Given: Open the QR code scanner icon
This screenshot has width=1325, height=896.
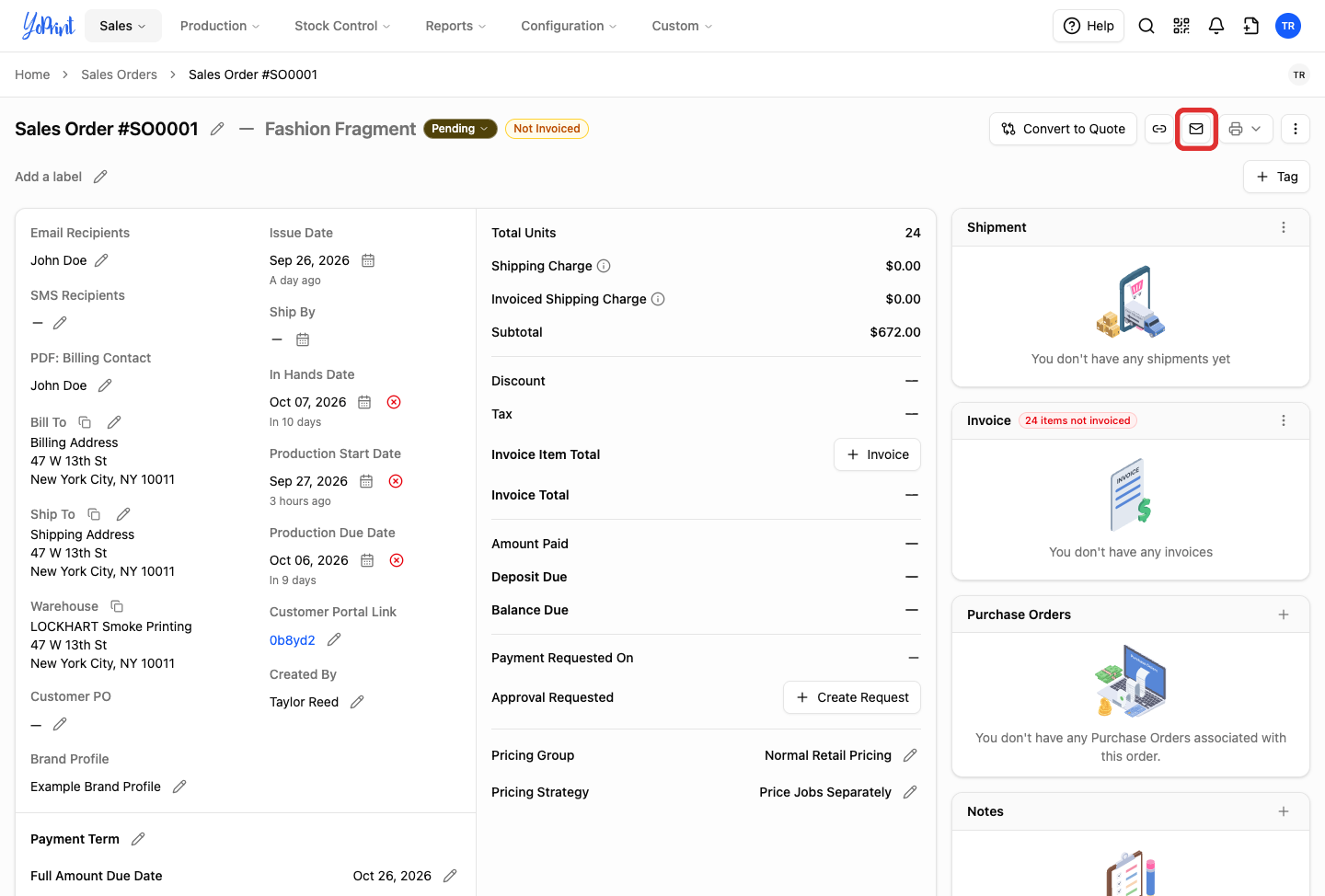Looking at the screenshot, I should pyautogui.click(x=1181, y=26).
